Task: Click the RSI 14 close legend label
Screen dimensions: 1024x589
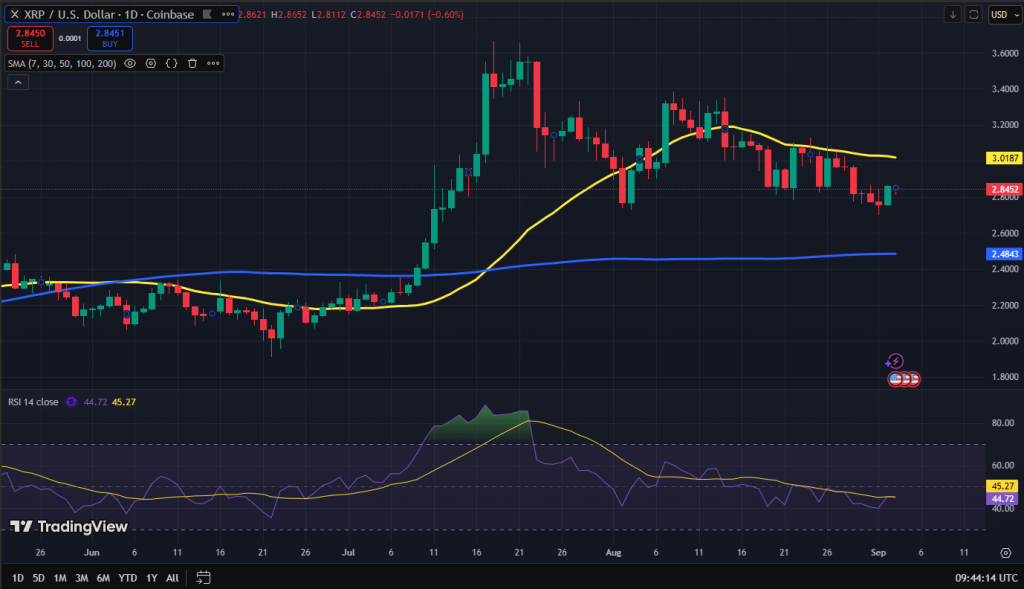Action: click(33, 402)
